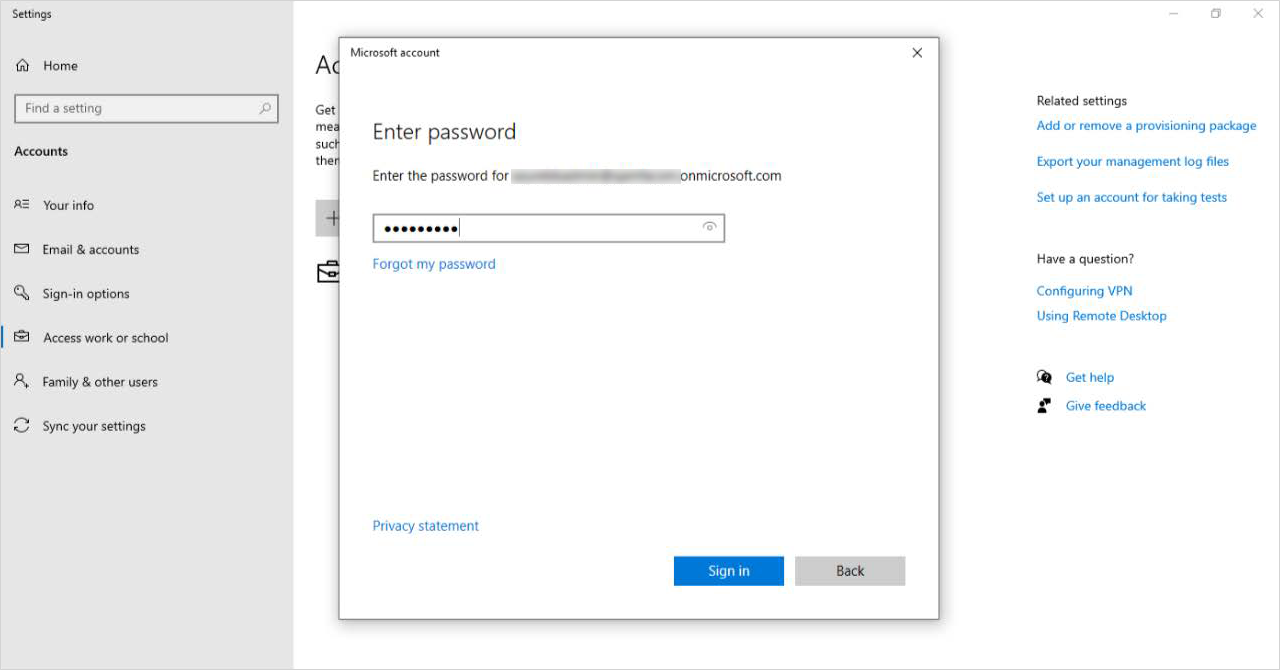Viewport: 1280px width, 670px height.
Task: Select Sign-in options in the sidebar
Action: tap(86, 294)
